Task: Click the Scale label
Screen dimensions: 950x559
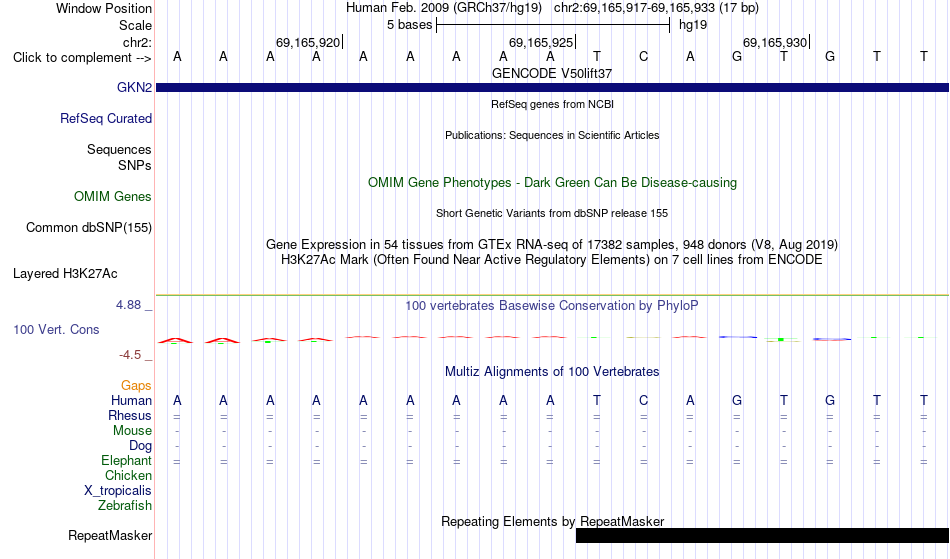Action: (x=135, y=25)
